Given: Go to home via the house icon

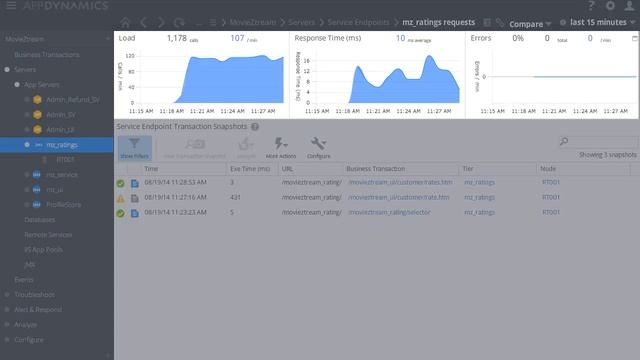Looking at the screenshot, I should (x=126, y=22).
